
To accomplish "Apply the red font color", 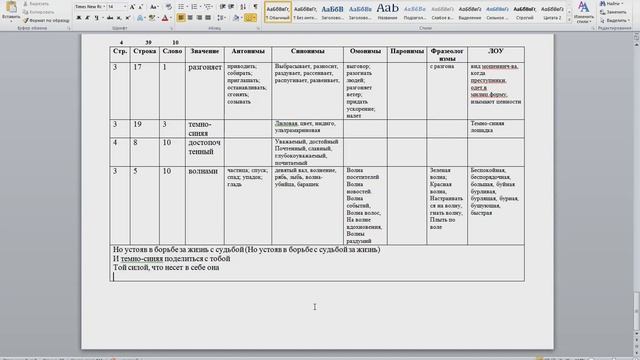I will pyautogui.click(x=165, y=18).
